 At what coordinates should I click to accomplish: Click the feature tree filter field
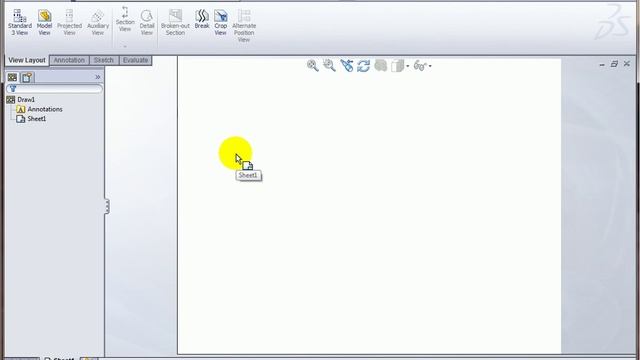54,89
